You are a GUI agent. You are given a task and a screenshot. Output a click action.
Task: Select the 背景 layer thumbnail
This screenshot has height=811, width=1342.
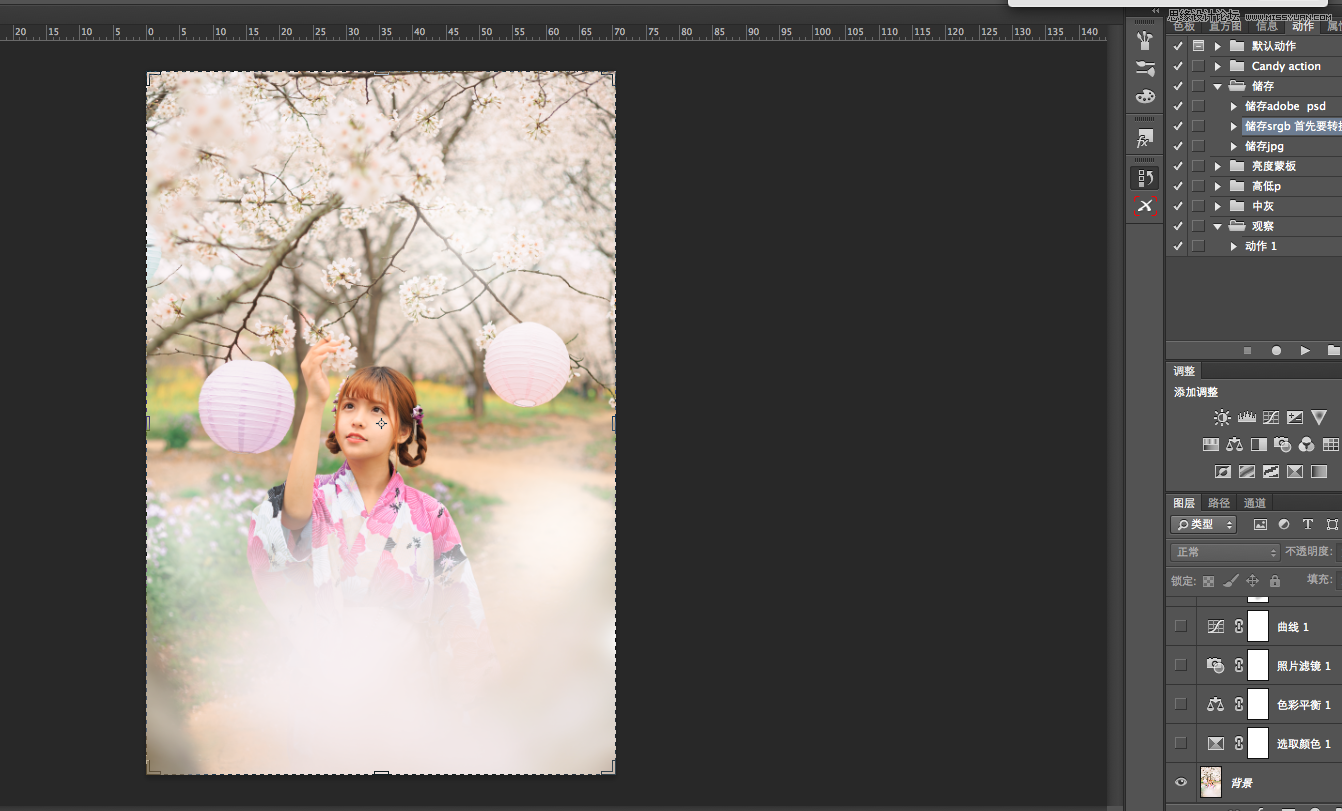(x=1211, y=782)
